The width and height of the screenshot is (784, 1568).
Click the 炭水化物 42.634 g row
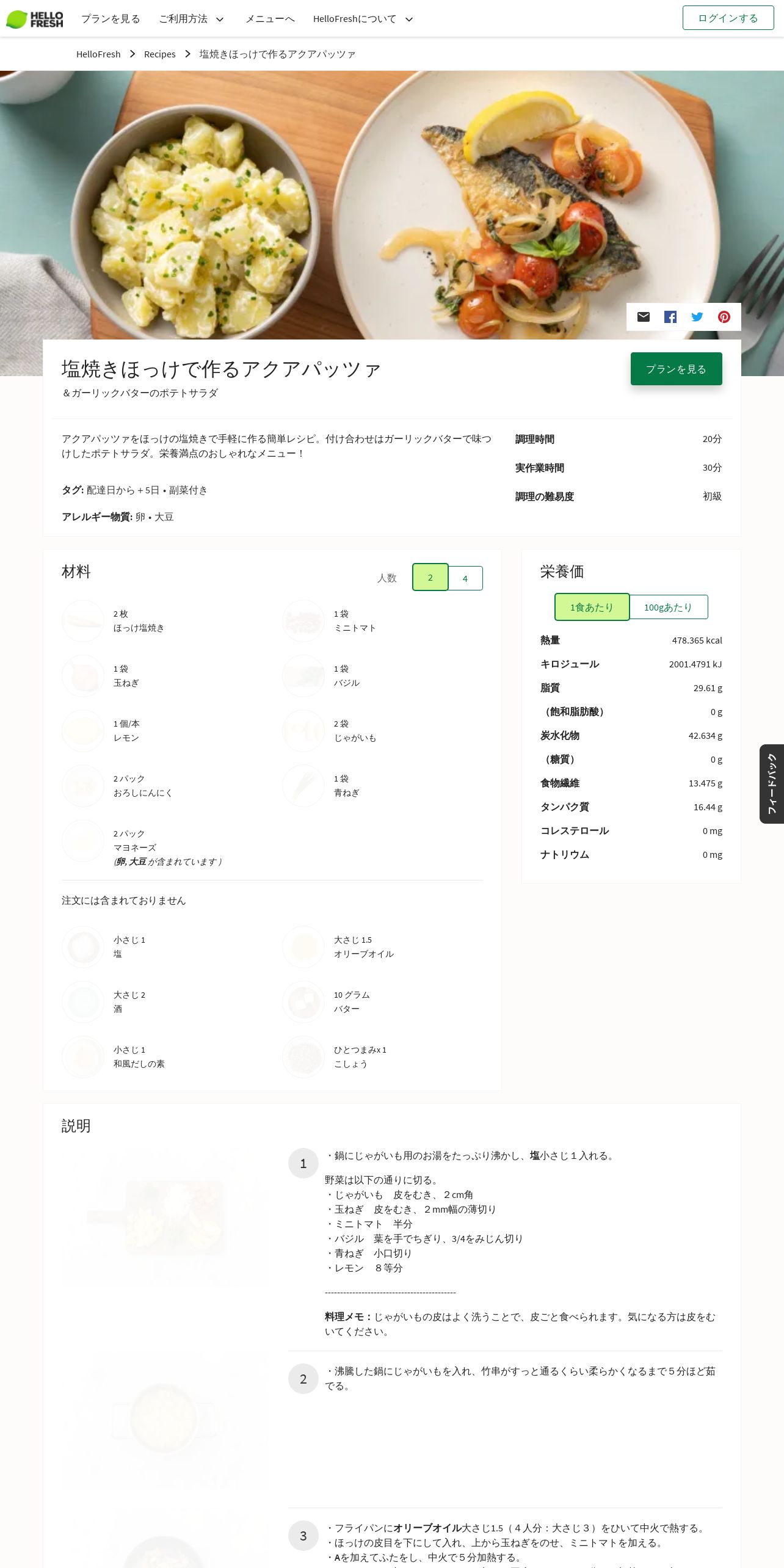631,736
